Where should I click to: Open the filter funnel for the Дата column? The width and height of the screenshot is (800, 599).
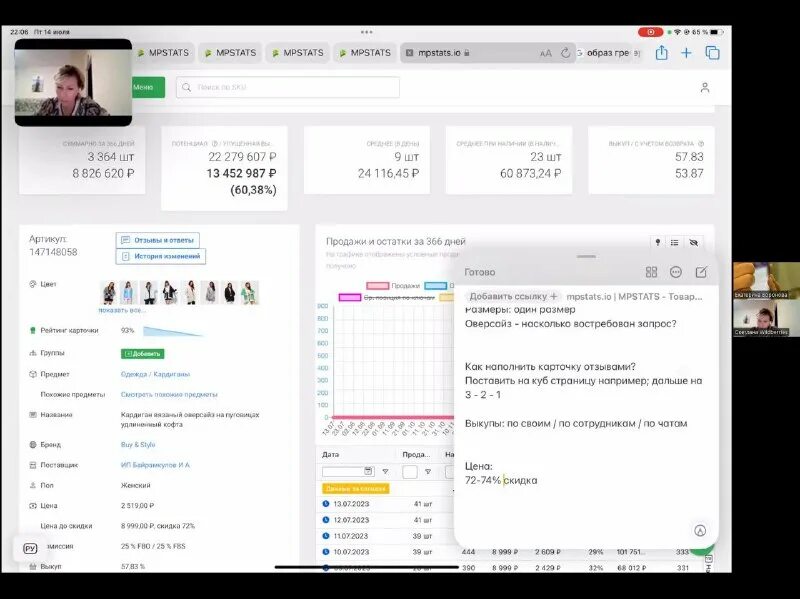[385, 472]
